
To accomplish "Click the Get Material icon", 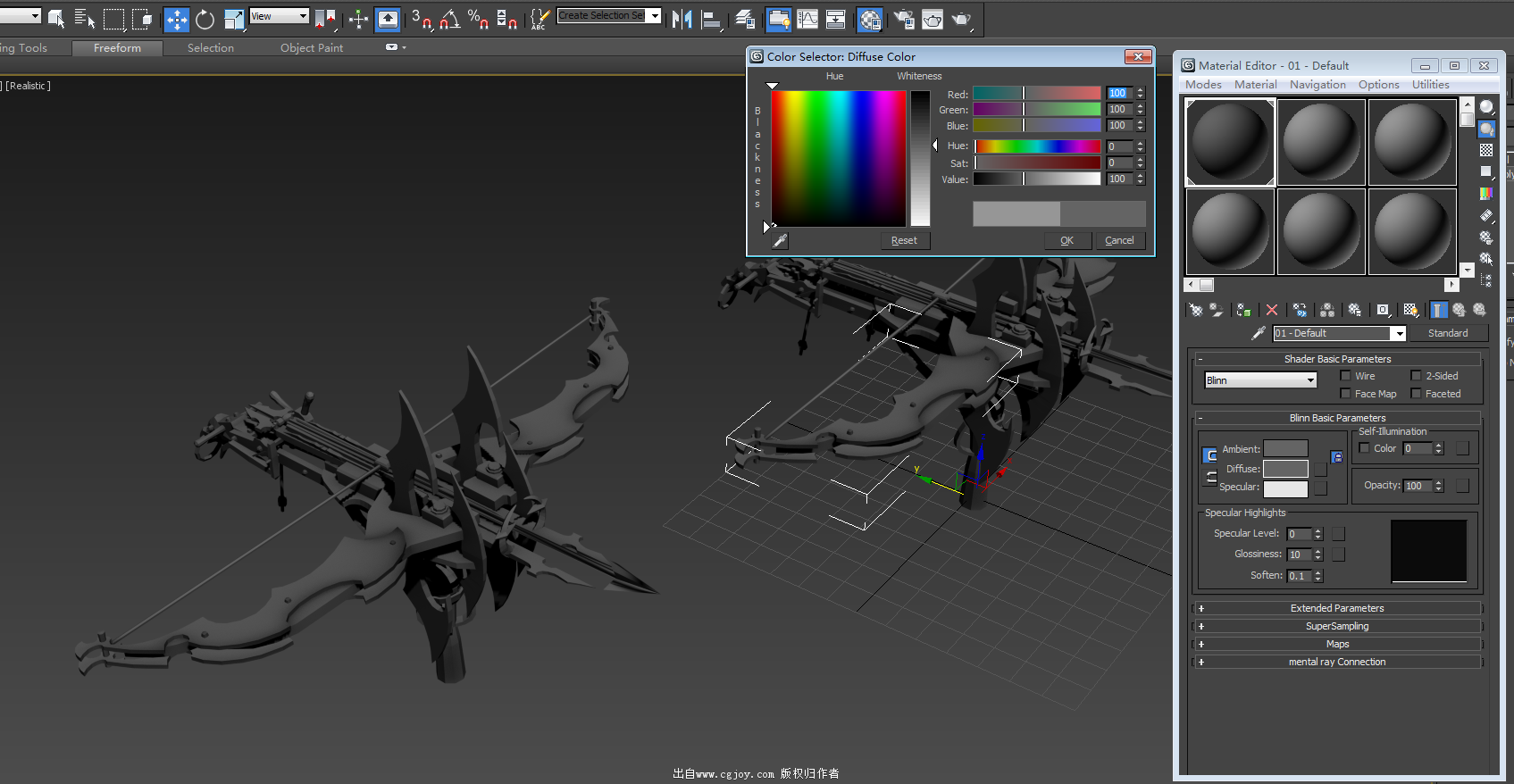I will 1196,310.
